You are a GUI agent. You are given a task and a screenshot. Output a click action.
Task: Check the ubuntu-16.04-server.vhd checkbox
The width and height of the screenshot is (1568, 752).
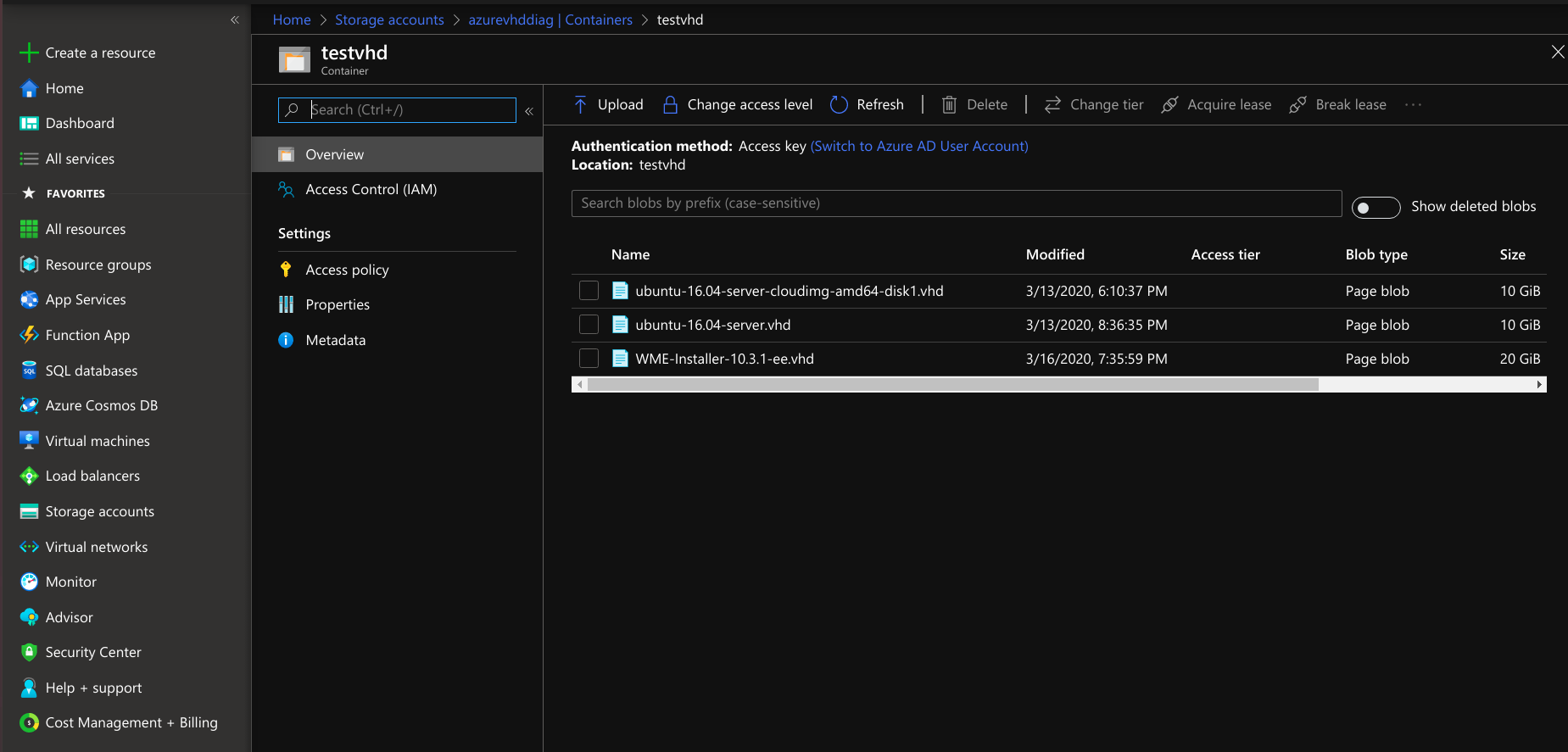pyautogui.click(x=589, y=325)
